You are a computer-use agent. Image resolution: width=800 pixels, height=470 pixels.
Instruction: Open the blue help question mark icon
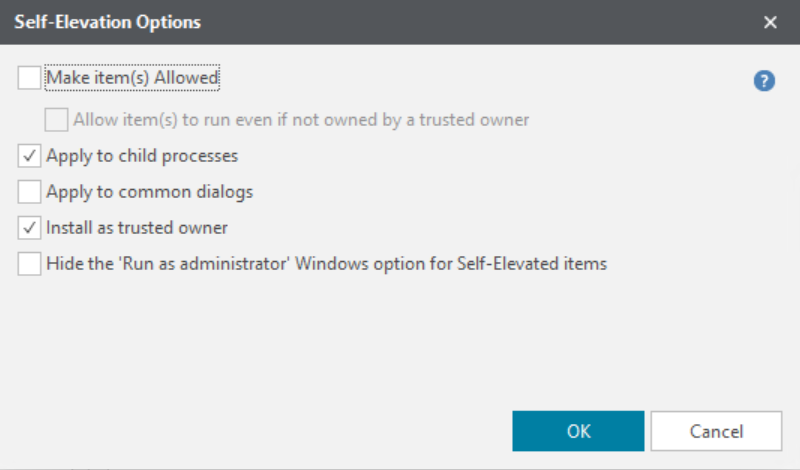point(764,81)
